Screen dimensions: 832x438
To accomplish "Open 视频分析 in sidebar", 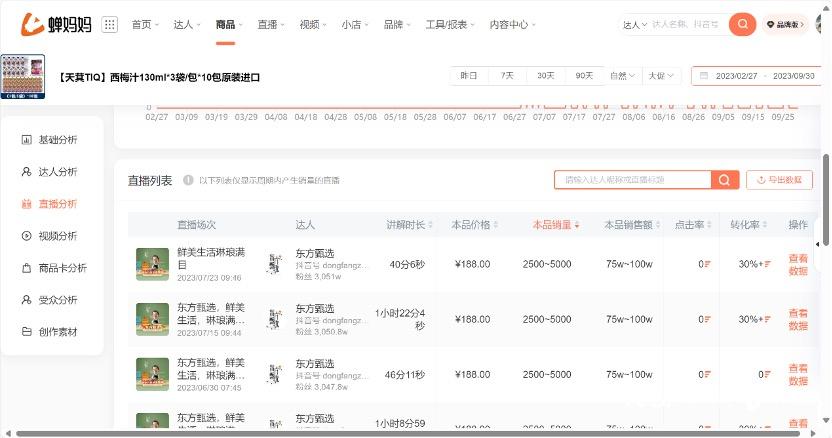I will [49, 236].
